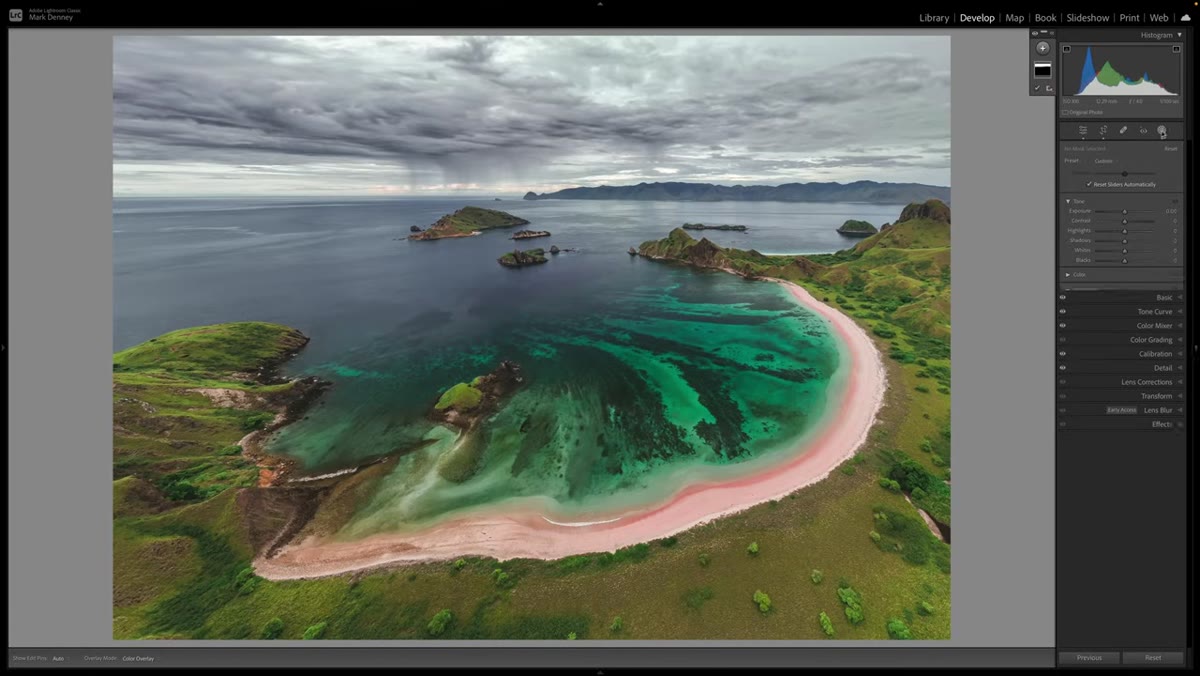Click the Early Access badge
This screenshot has width=1200, height=676.
(x=1122, y=410)
